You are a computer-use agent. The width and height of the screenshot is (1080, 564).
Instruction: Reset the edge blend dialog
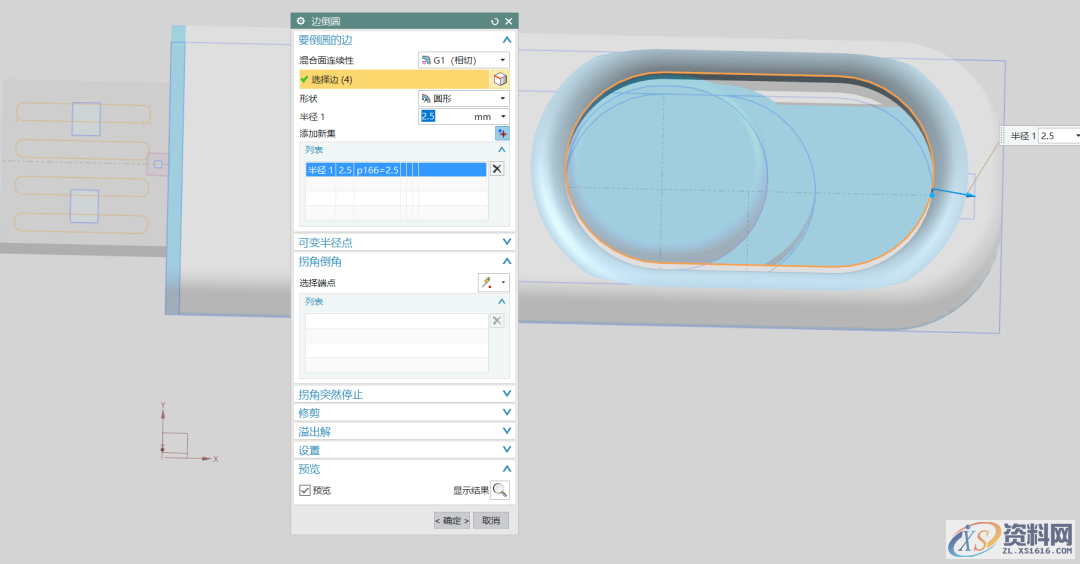click(x=494, y=21)
